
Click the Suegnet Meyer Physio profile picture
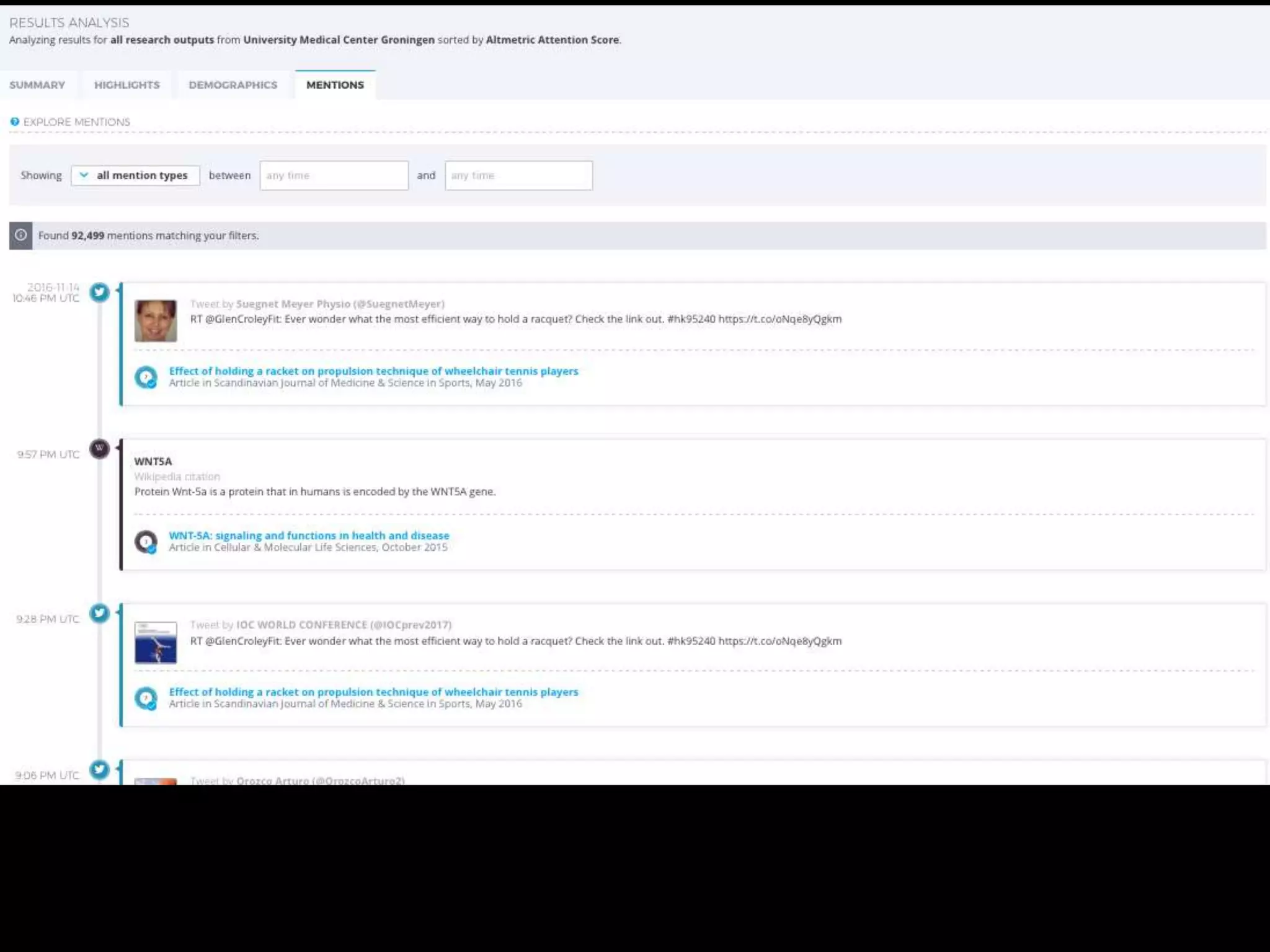pos(156,320)
